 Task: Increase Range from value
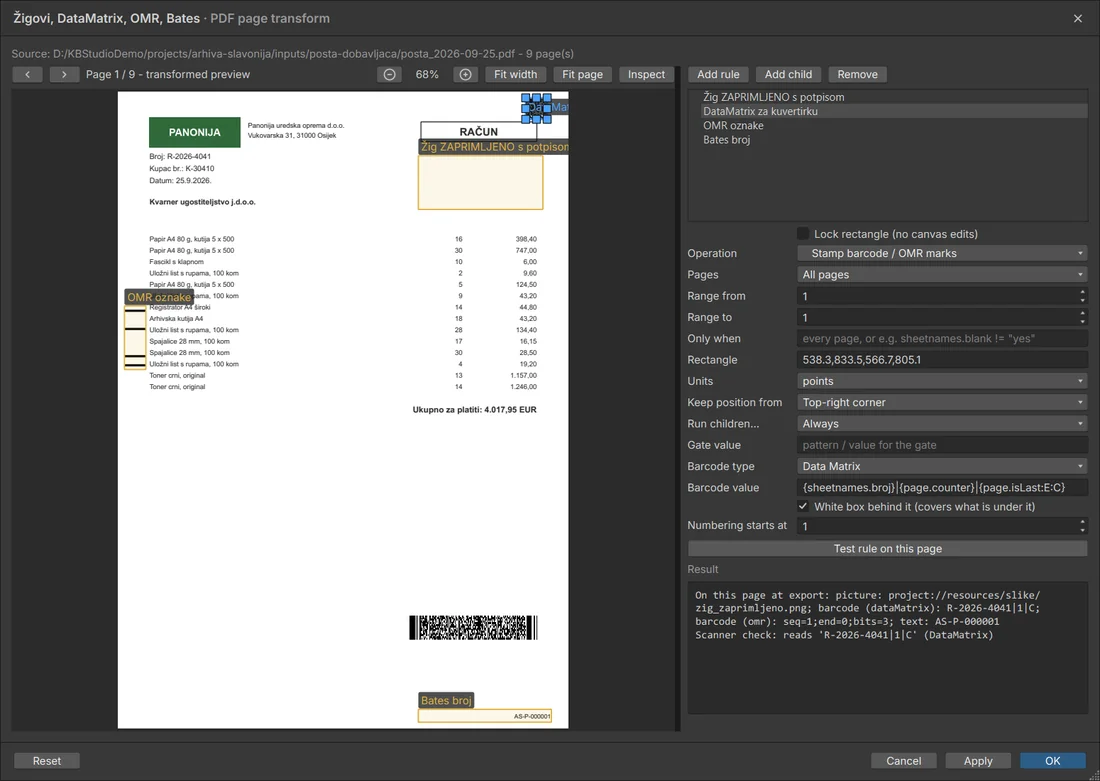(1082, 292)
